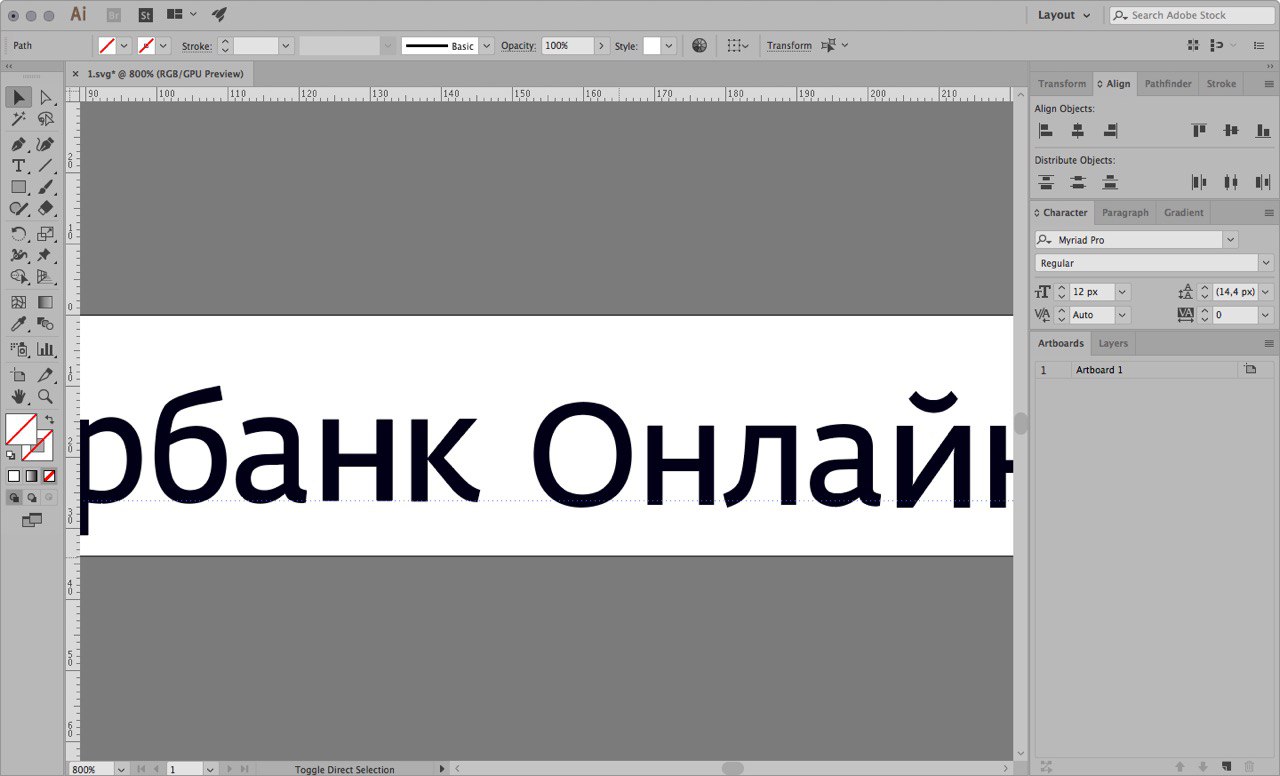This screenshot has height=776, width=1280.
Task: Select the Perspective Grid tool
Action: [x=45, y=277]
